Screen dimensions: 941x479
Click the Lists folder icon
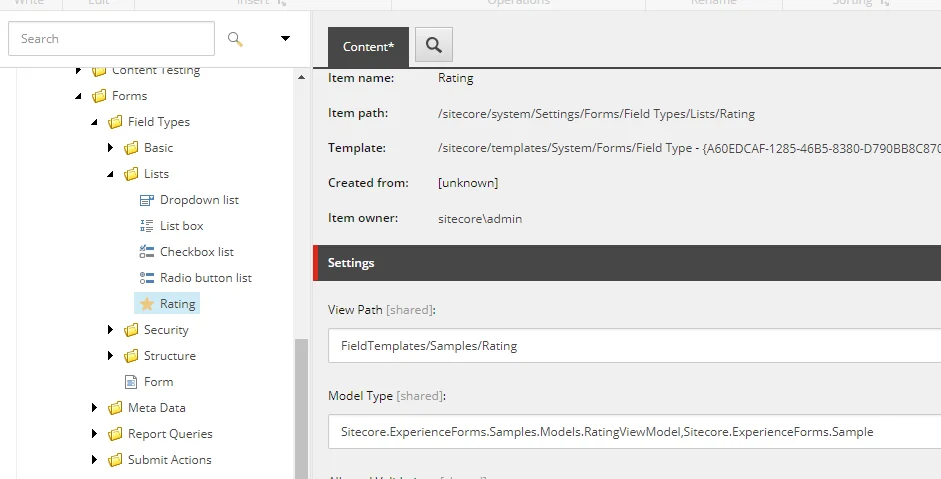[x=131, y=174]
